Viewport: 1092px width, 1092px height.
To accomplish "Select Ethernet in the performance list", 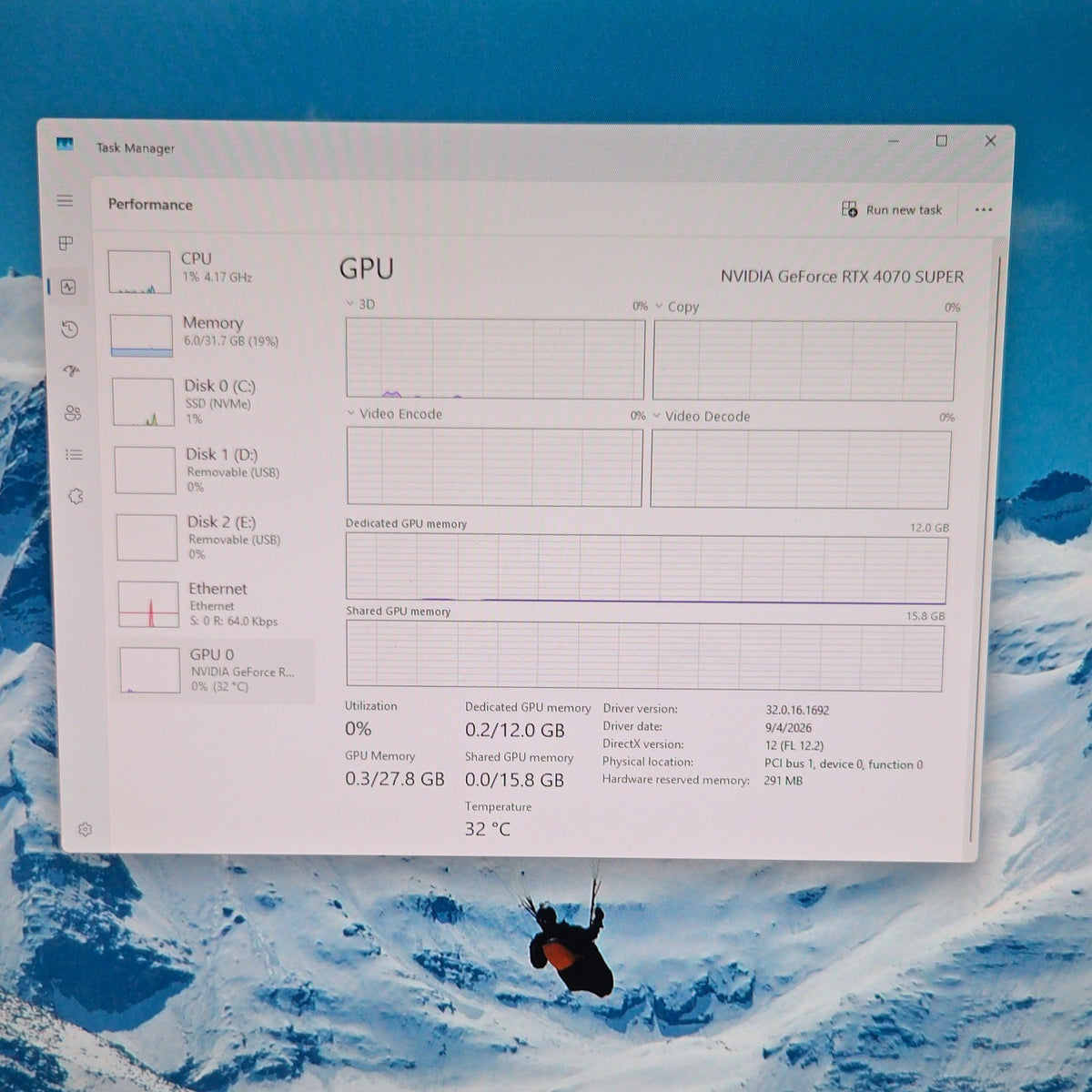I will tap(216, 604).
